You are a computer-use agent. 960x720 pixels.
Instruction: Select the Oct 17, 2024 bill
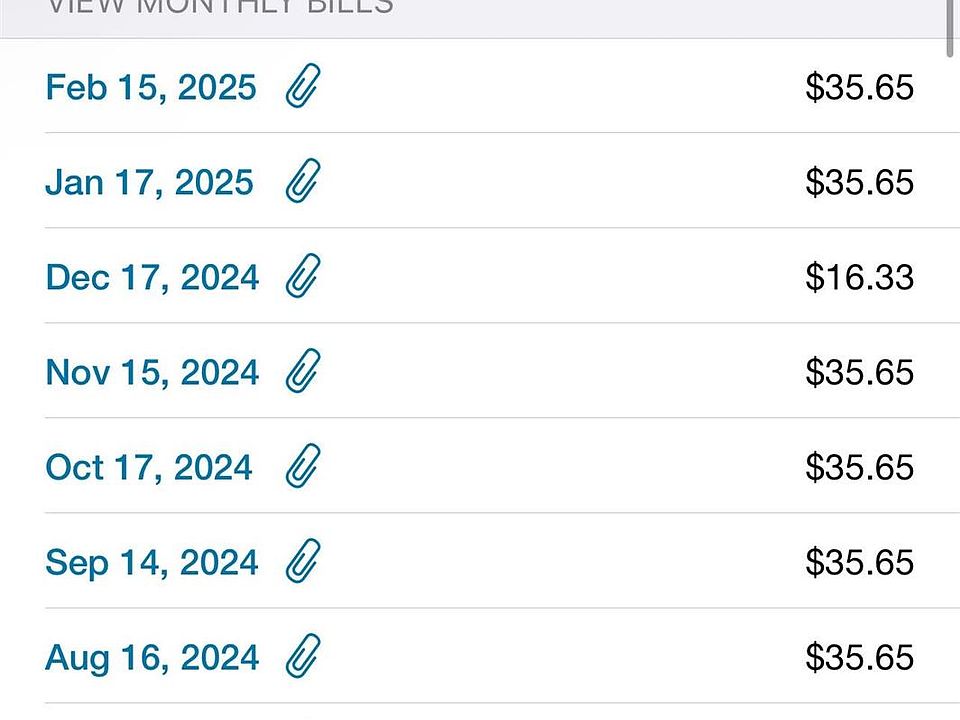coord(149,467)
